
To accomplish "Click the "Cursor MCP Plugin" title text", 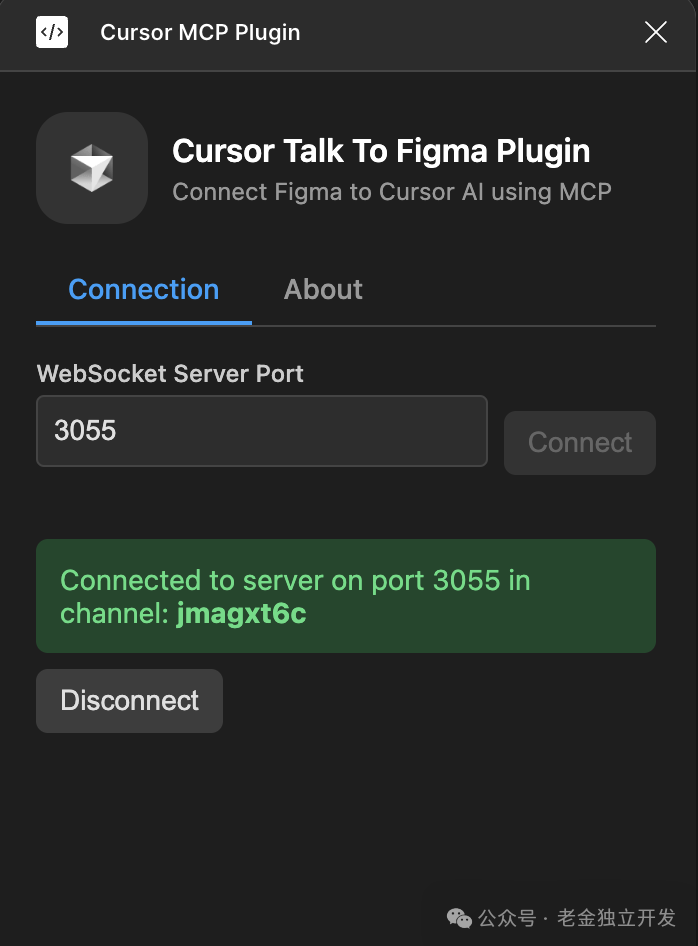I will pos(200,33).
